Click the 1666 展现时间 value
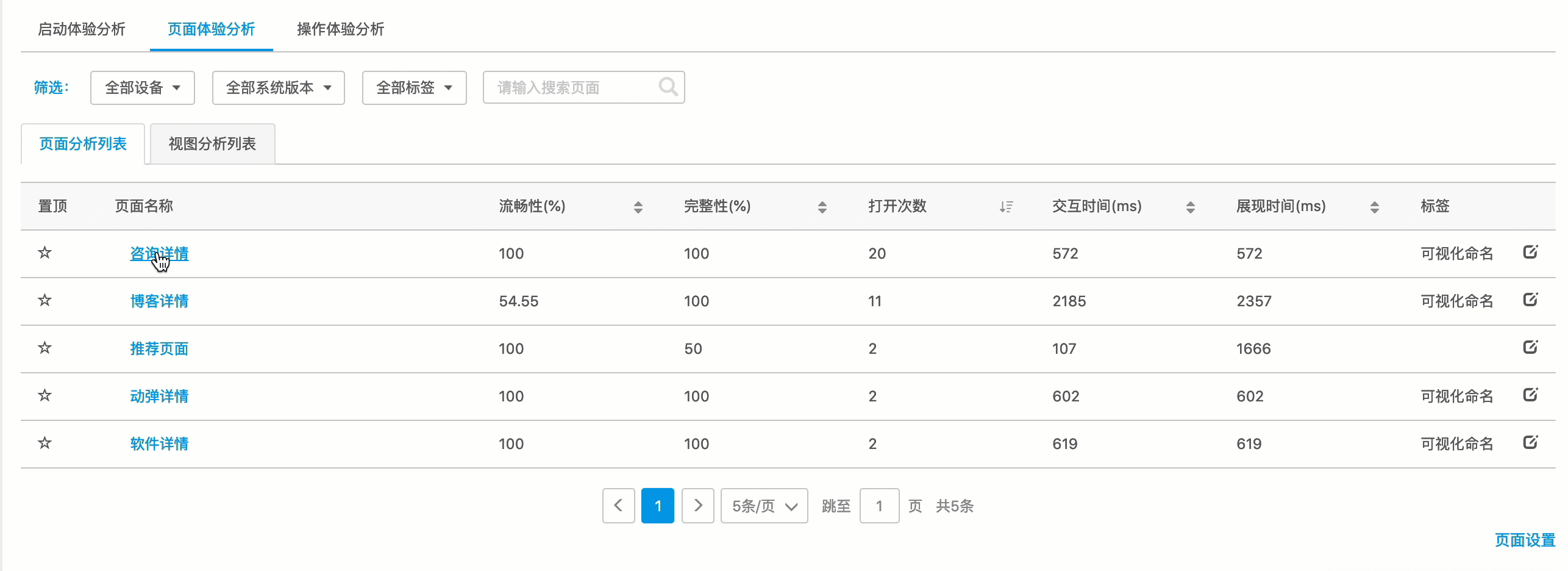The image size is (1568, 571). pyautogui.click(x=1253, y=349)
